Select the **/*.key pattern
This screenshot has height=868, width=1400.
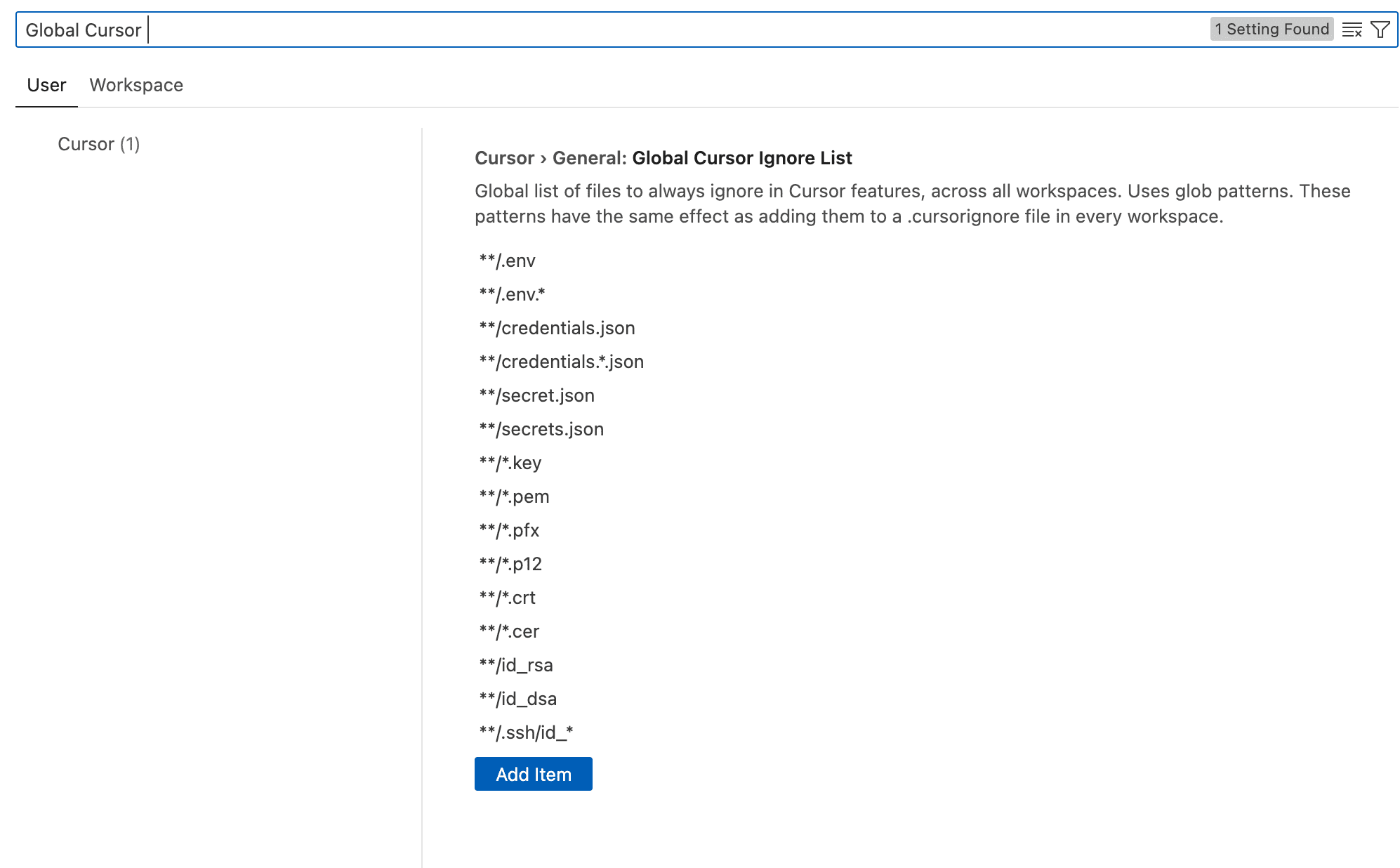[x=510, y=463]
